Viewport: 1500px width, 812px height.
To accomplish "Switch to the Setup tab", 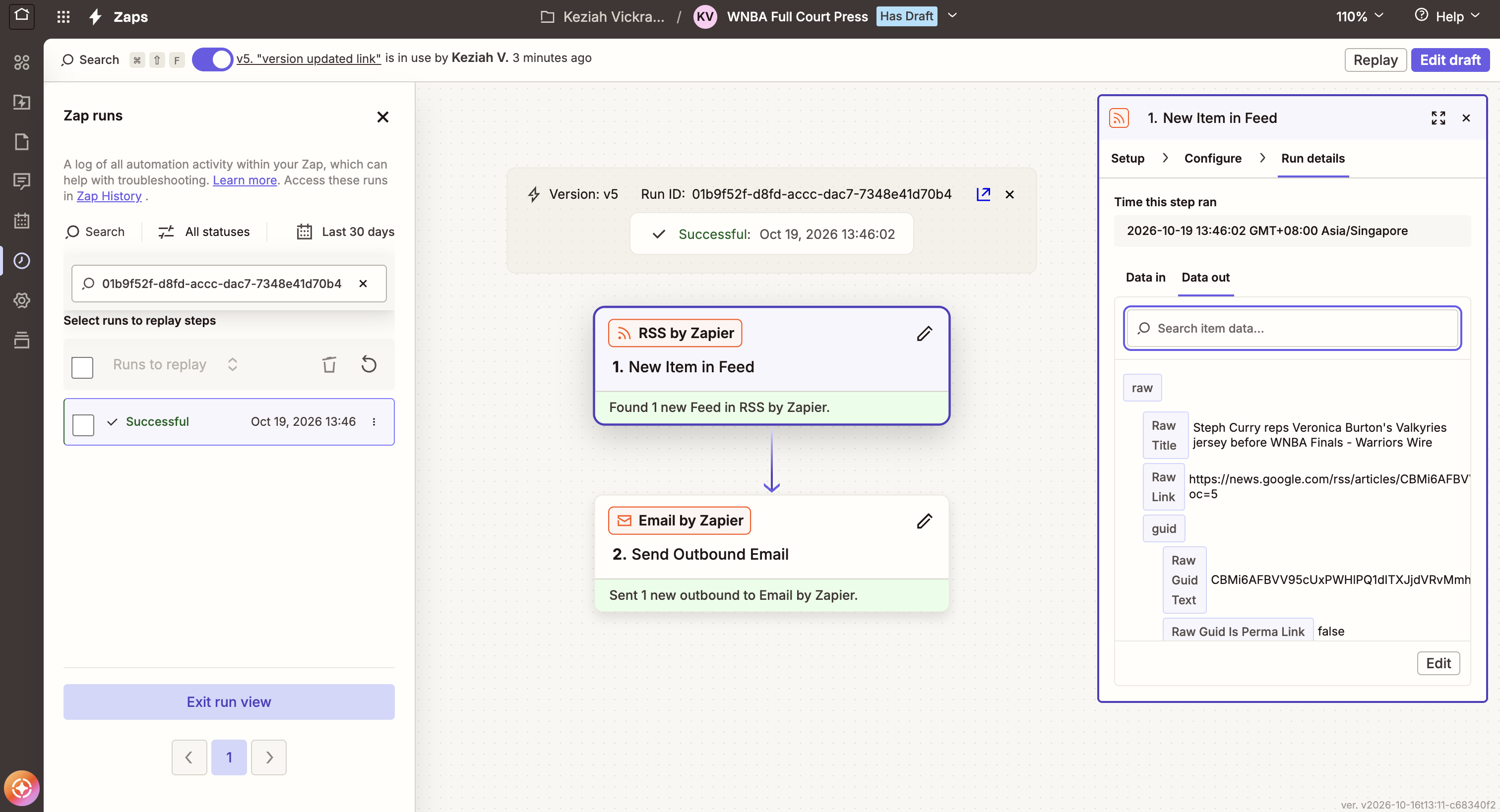I will click(1127, 158).
